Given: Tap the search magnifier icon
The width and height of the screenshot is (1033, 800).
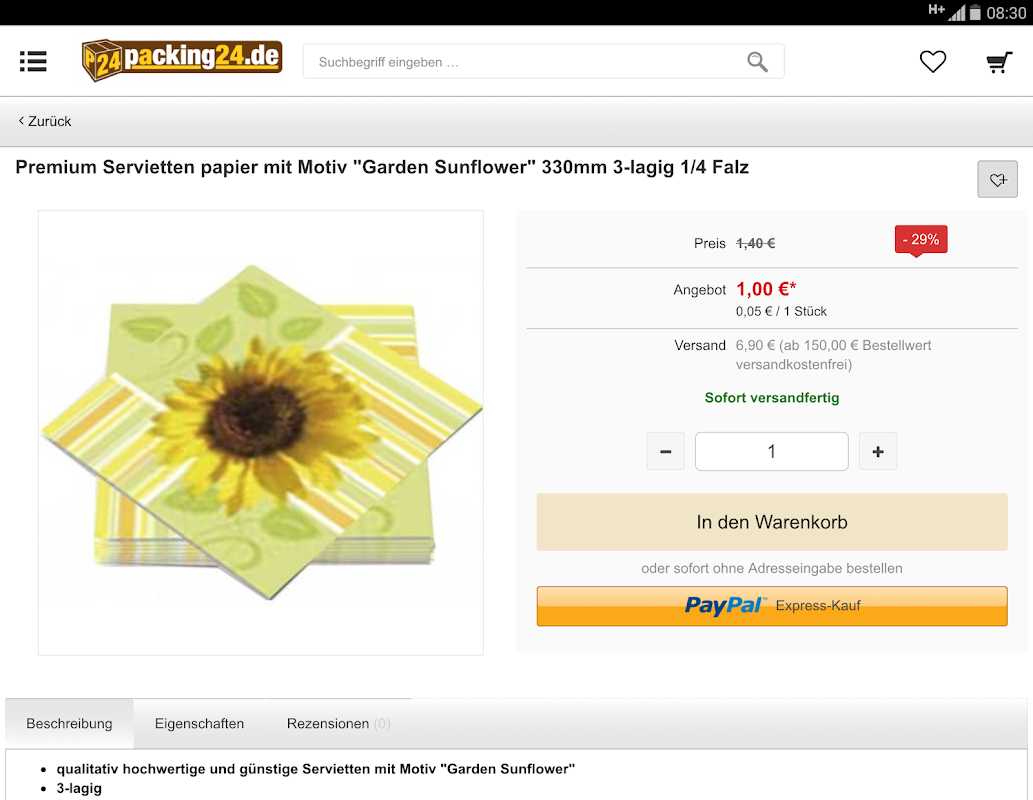Looking at the screenshot, I should pos(757,62).
